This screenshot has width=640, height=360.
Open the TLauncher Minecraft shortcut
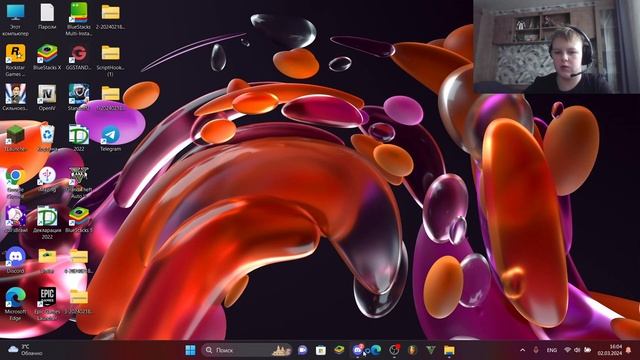pyautogui.click(x=16, y=139)
